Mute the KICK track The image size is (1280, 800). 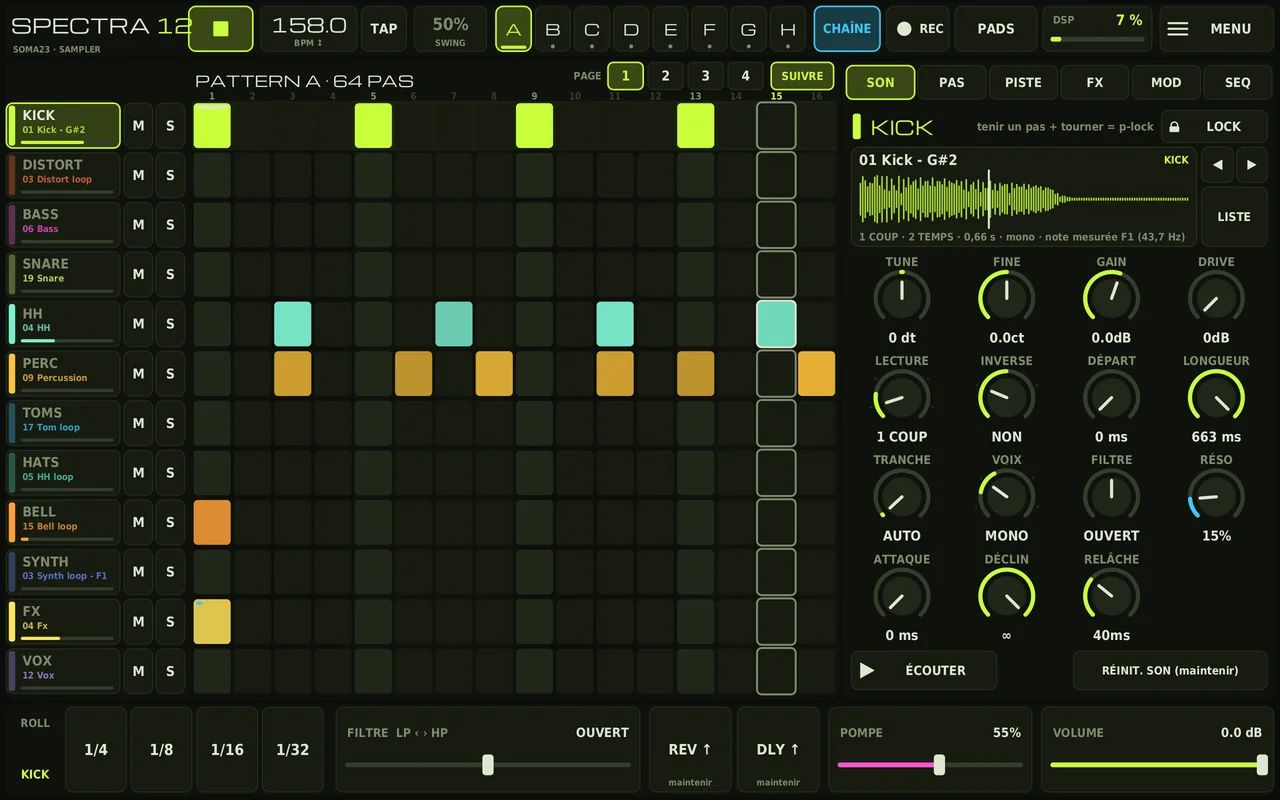coord(138,126)
